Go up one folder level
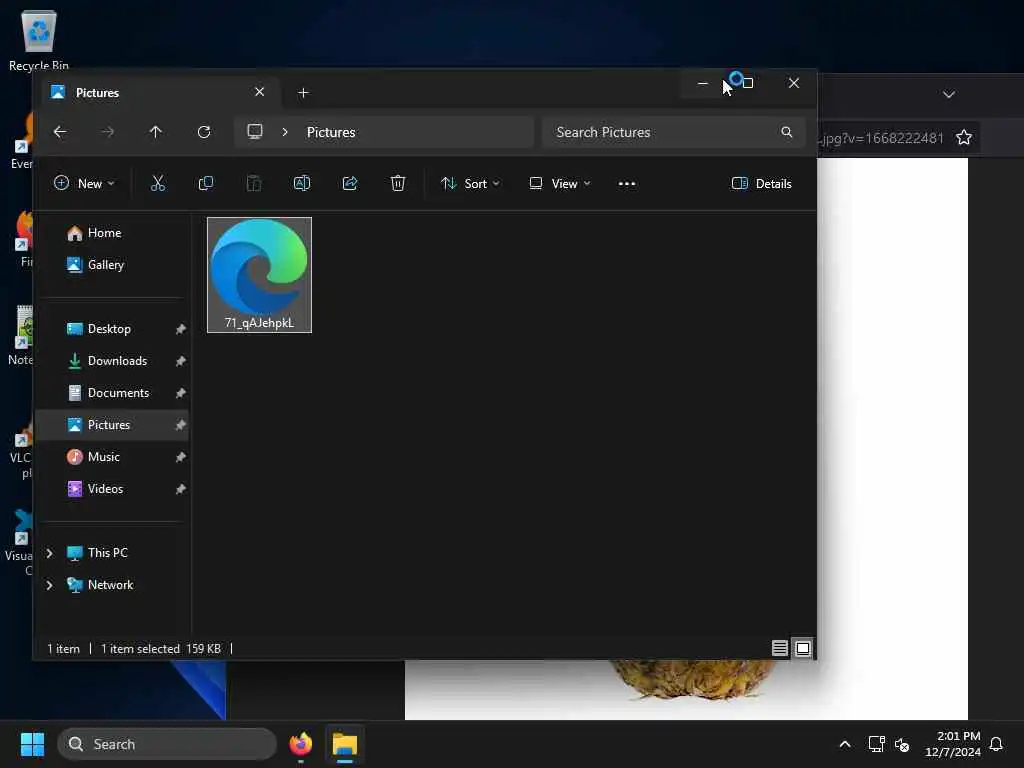Image resolution: width=1024 pixels, height=768 pixels. pos(155,132)
